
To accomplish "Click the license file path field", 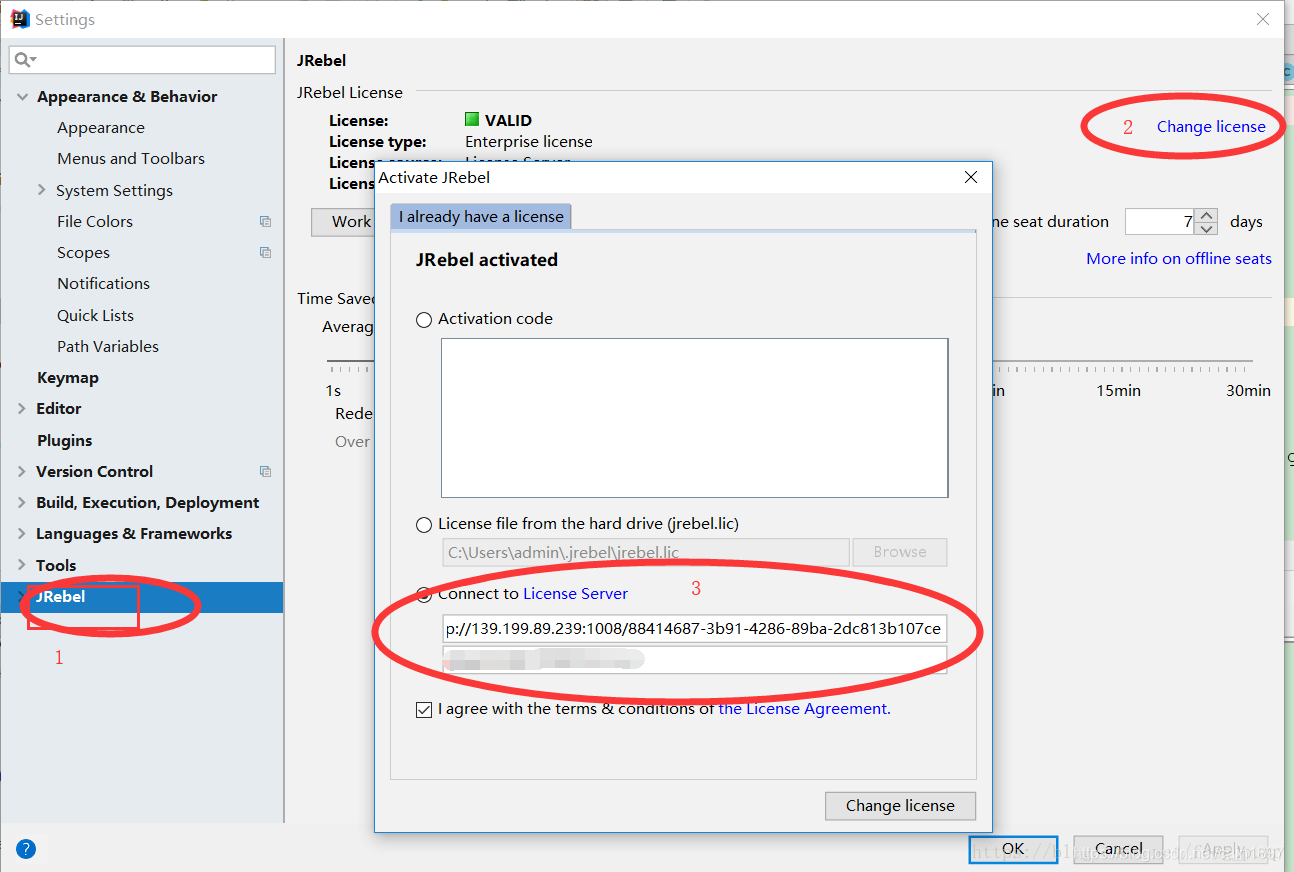I will 646,552.
